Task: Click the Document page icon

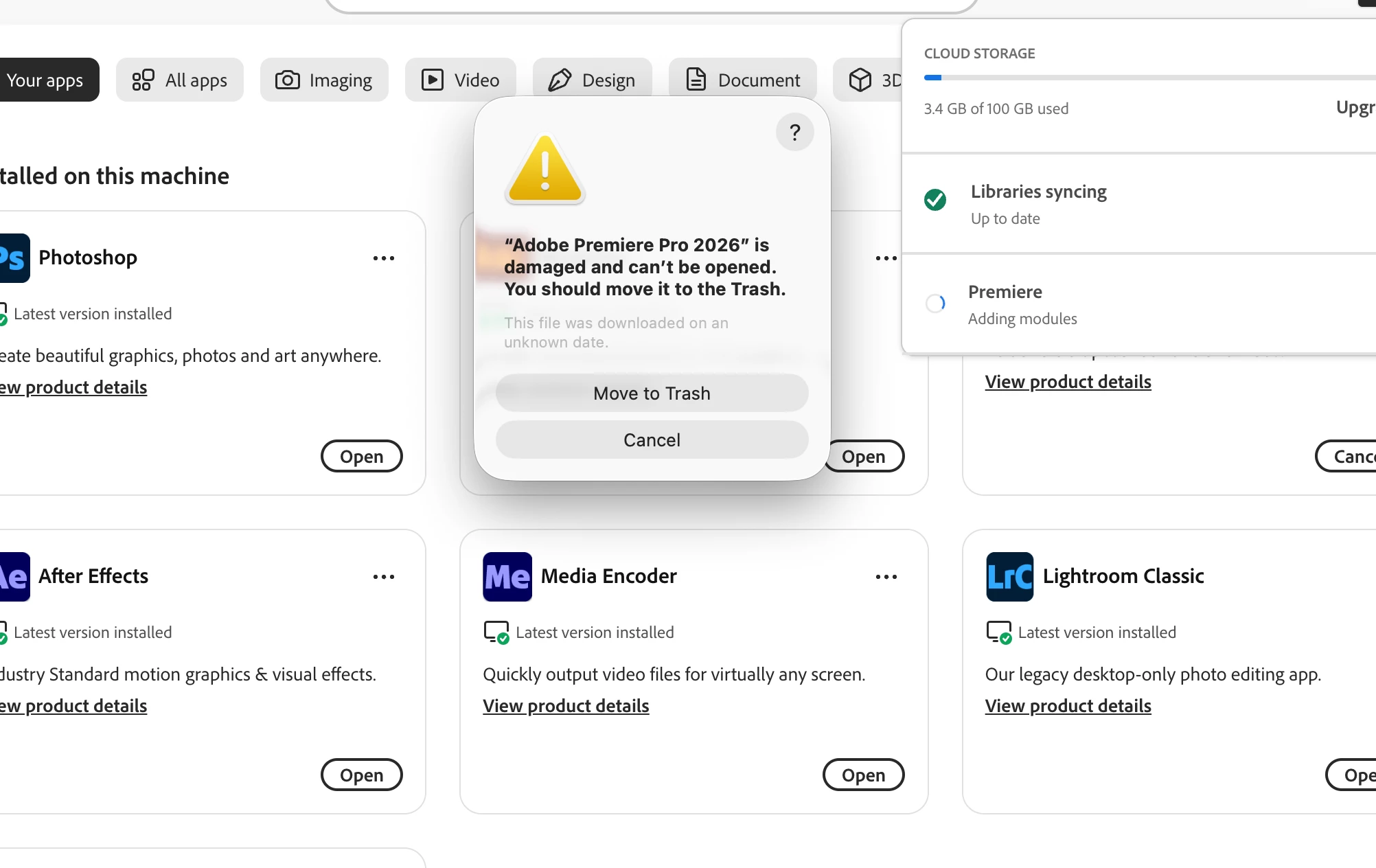Action: pos(696,80)
